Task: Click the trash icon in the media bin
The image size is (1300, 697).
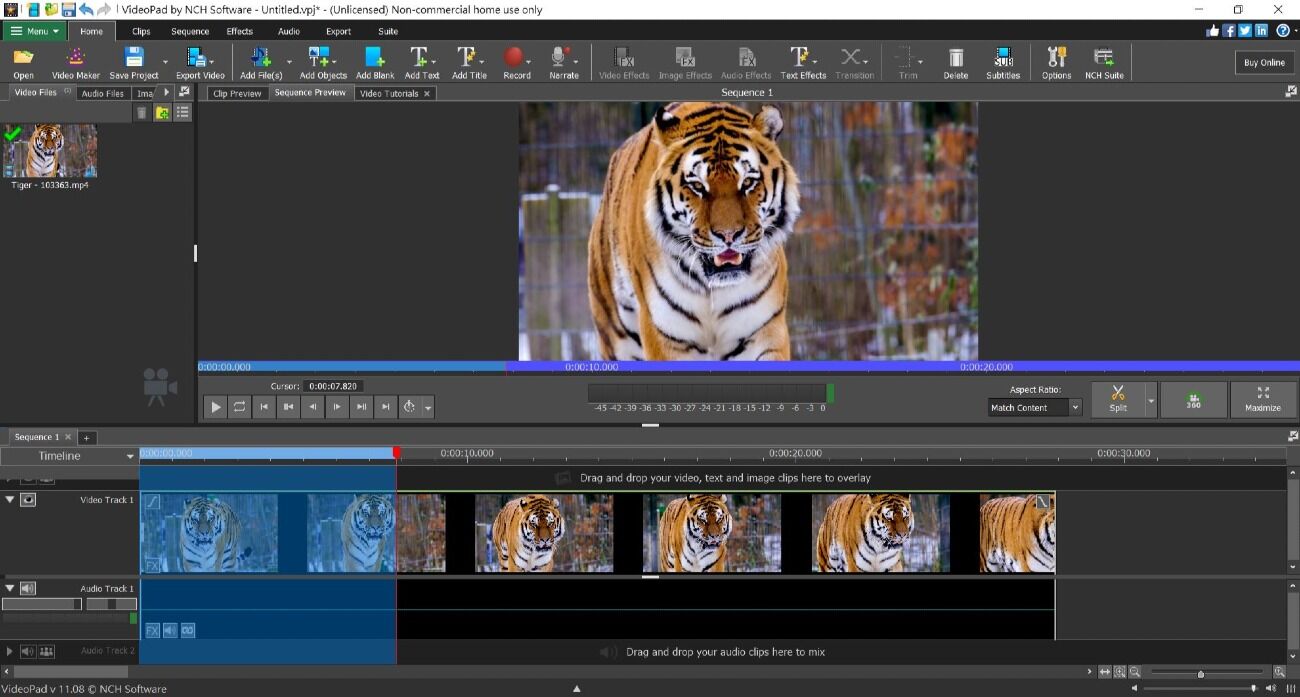Action: tap(142, 112)
